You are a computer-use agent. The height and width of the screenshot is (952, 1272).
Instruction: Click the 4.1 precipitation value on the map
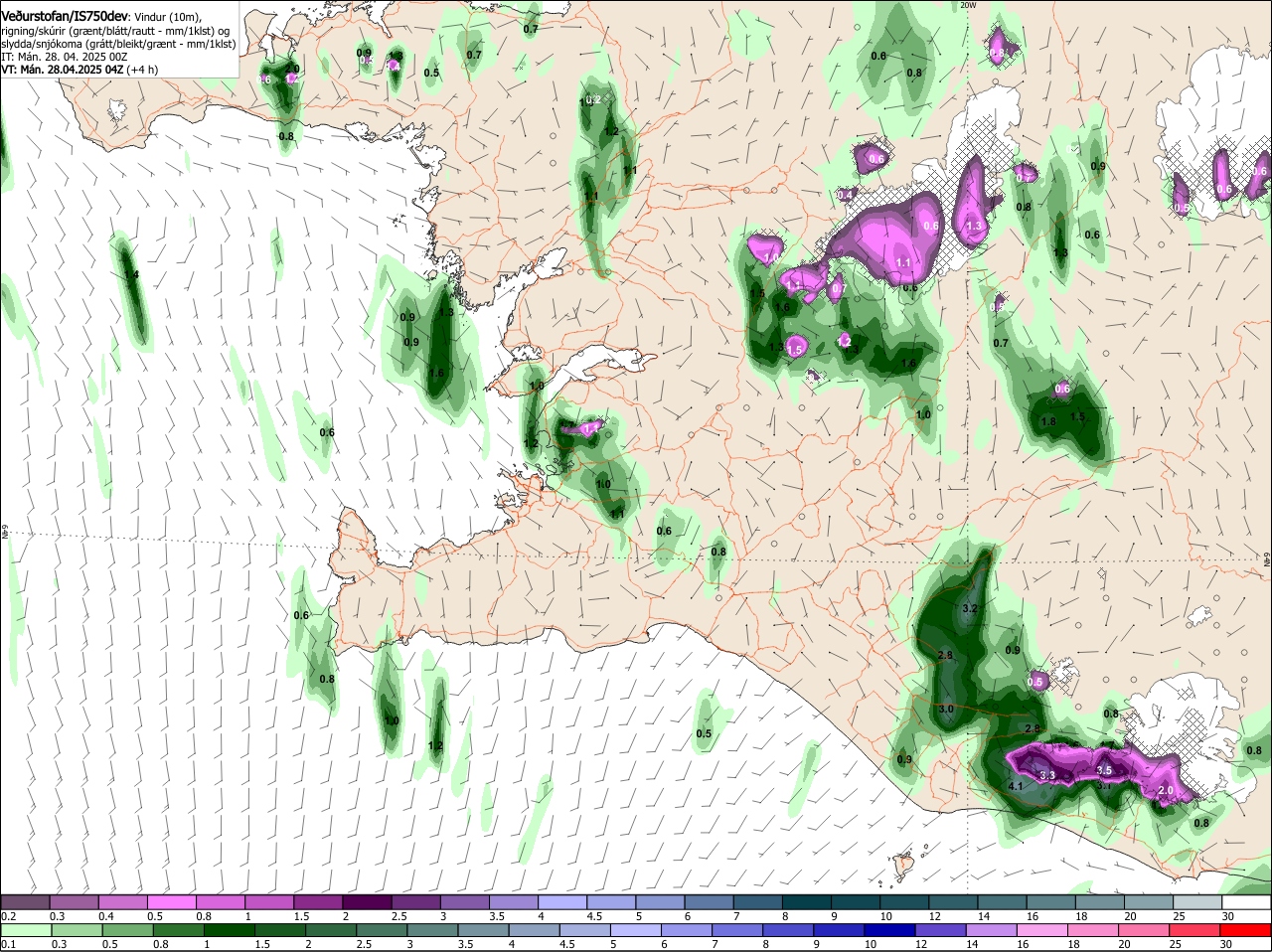pyautogui.click(x=1016, y=786)
